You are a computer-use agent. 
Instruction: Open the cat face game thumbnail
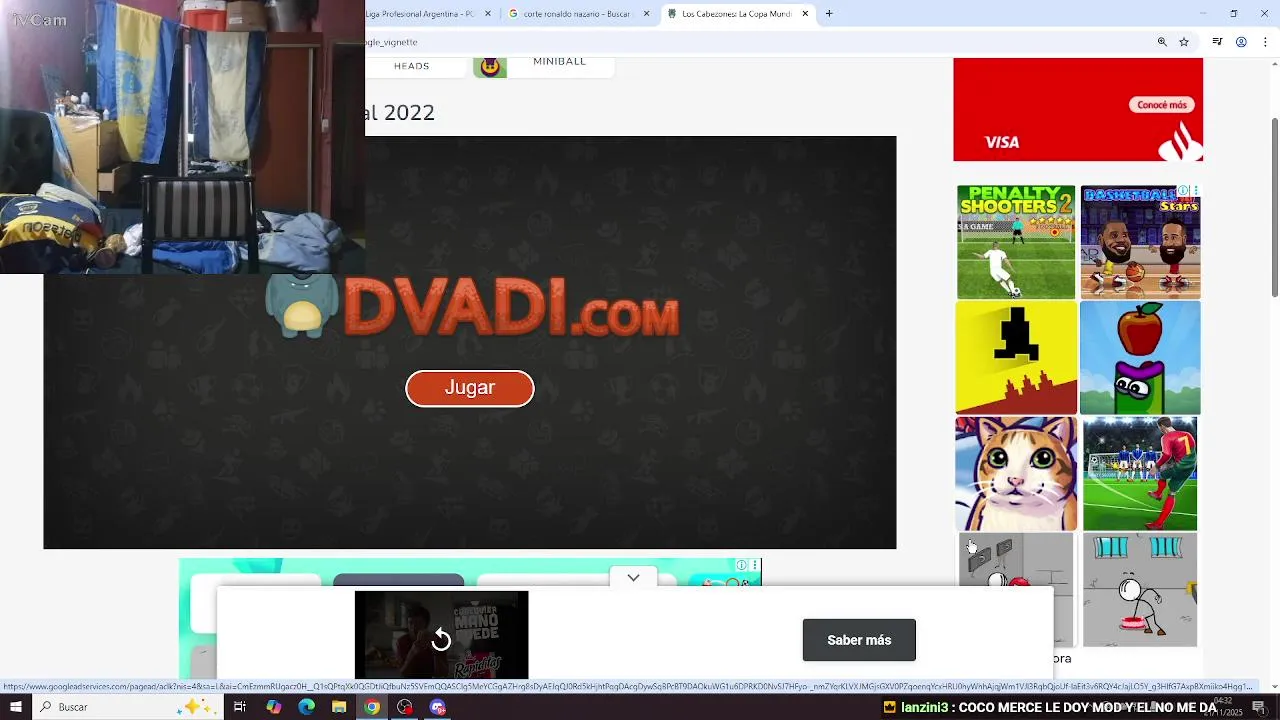(x=1015, y=474)
